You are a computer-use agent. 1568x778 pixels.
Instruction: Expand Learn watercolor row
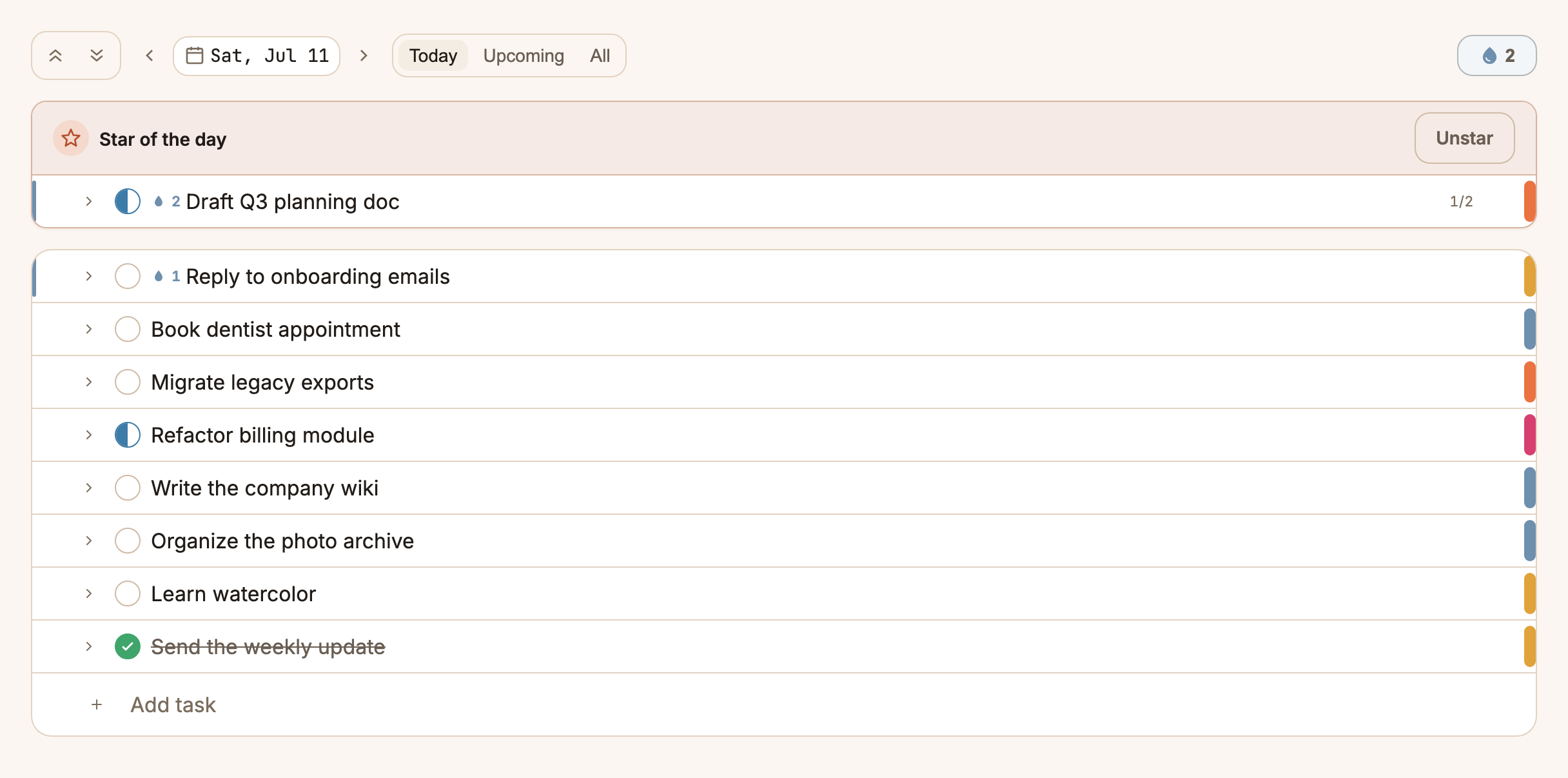[x=89, y=593]
